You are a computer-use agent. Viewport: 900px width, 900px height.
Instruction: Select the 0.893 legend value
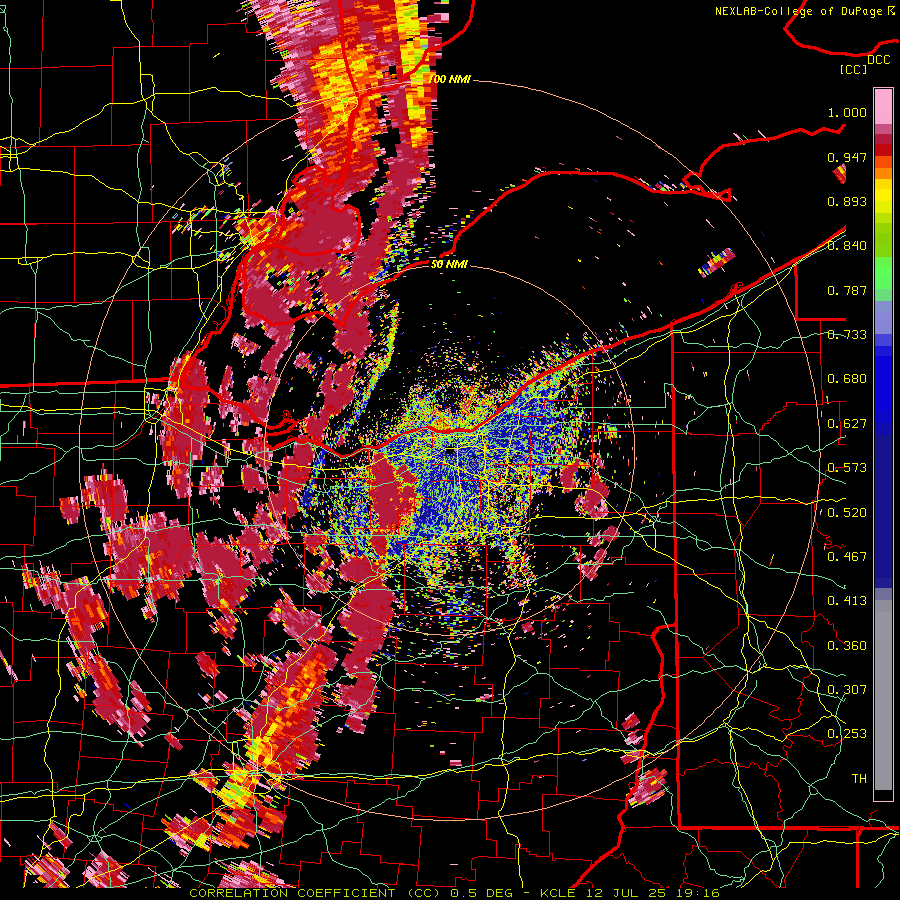847,201
